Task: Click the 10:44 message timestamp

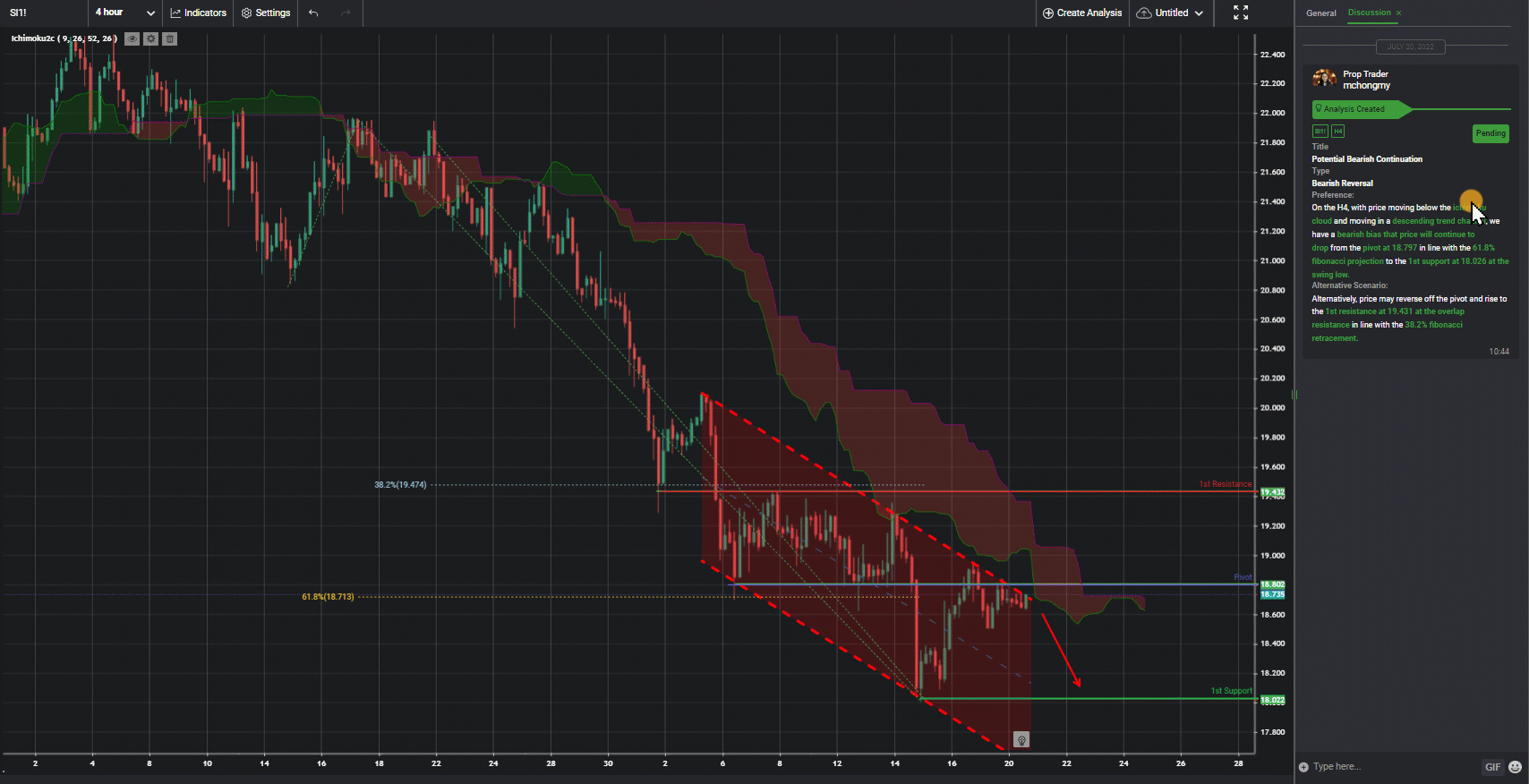Action: [x=1499, y=352]
